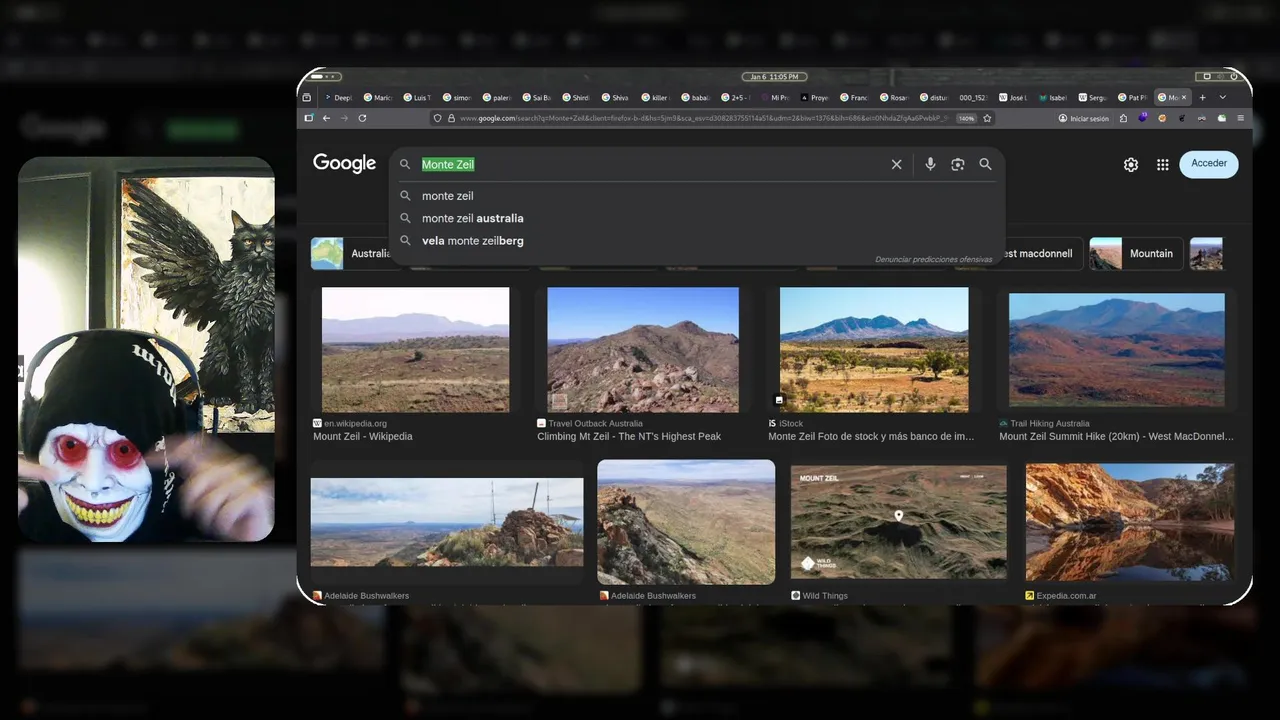This screenshot has height=720, width=1280.
Task: Open the GNOME system status menu
Action: [x=1219, y=76]
